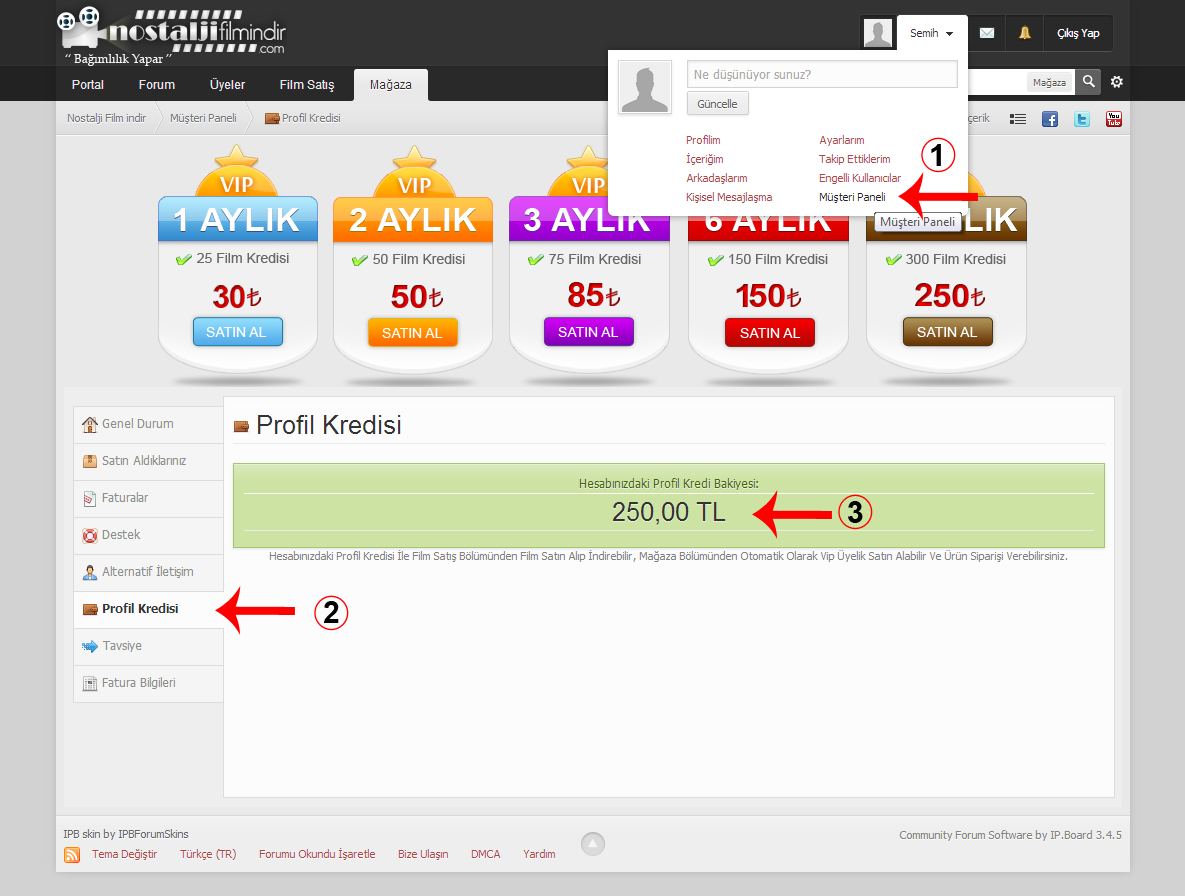The image size is (1185, 896).
Task: Click the list view icon
Action: click(x=1018, y=119)
